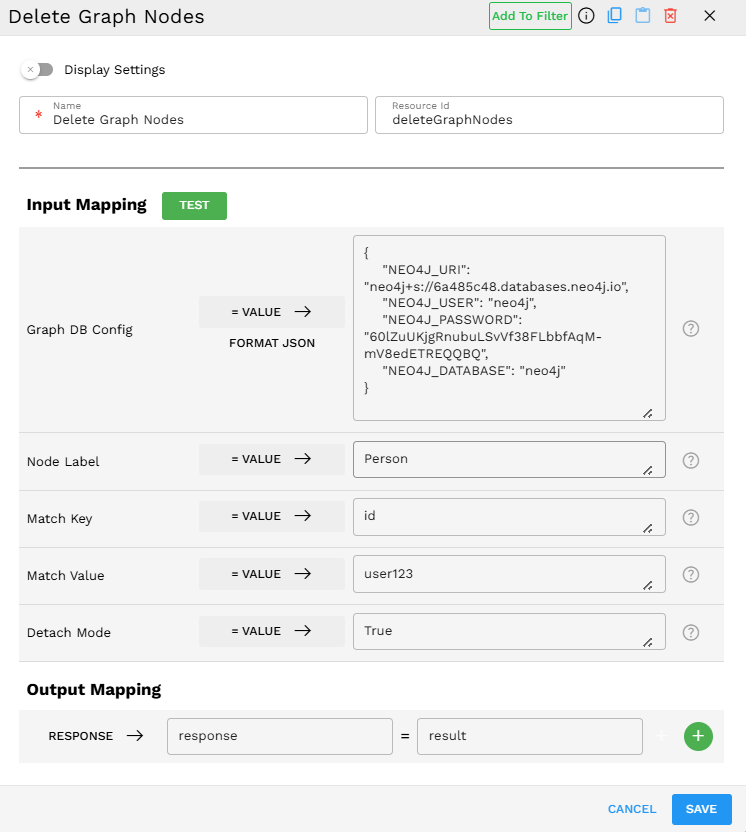The image size is (746, 832).
Task: Click the copy node icon
Action: tap(615, 16)
